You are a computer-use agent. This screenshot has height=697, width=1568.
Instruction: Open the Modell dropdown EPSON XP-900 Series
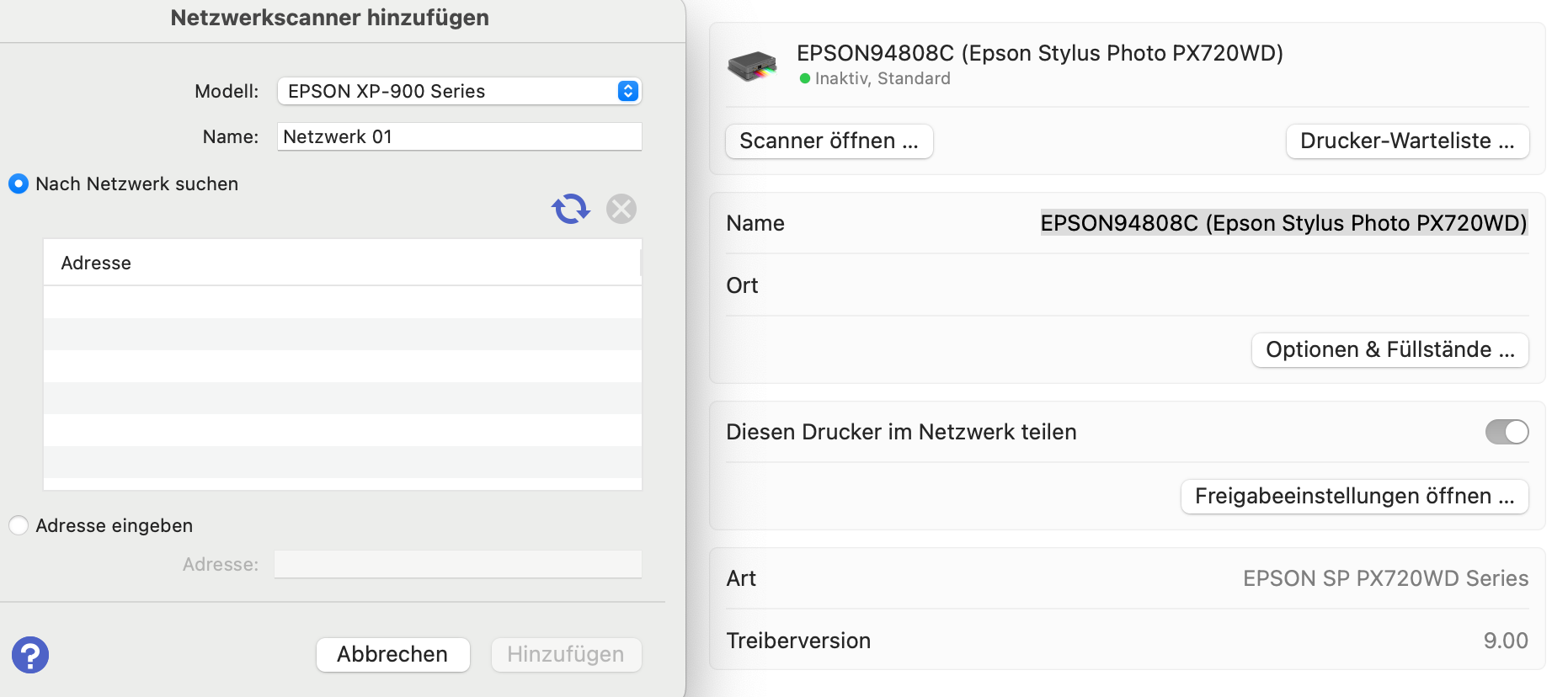(459, 91)
